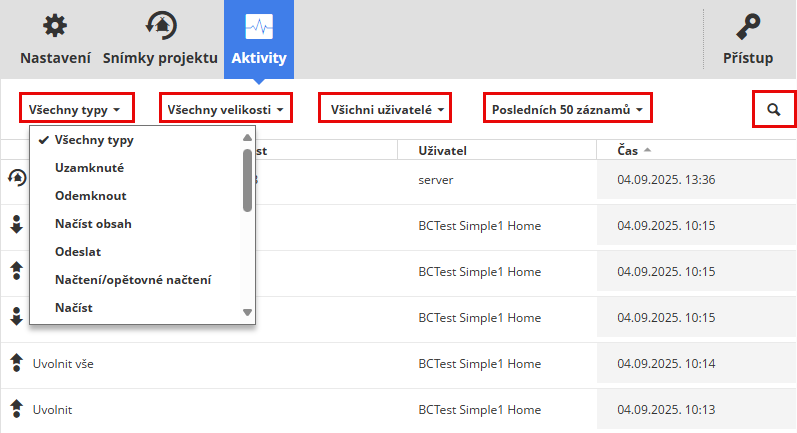Click the up-arrow icon beside Uvolnit vše
The width and height of the screenshot is (797, 433).
16,363
